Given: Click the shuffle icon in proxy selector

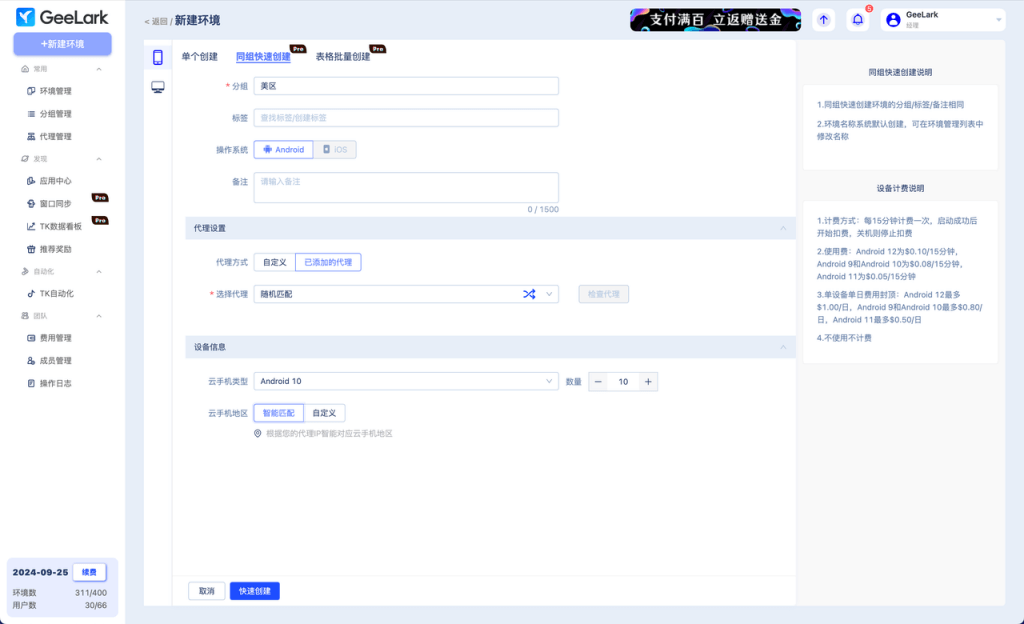Looking at the screenshot, I should [x=529, y=294].
